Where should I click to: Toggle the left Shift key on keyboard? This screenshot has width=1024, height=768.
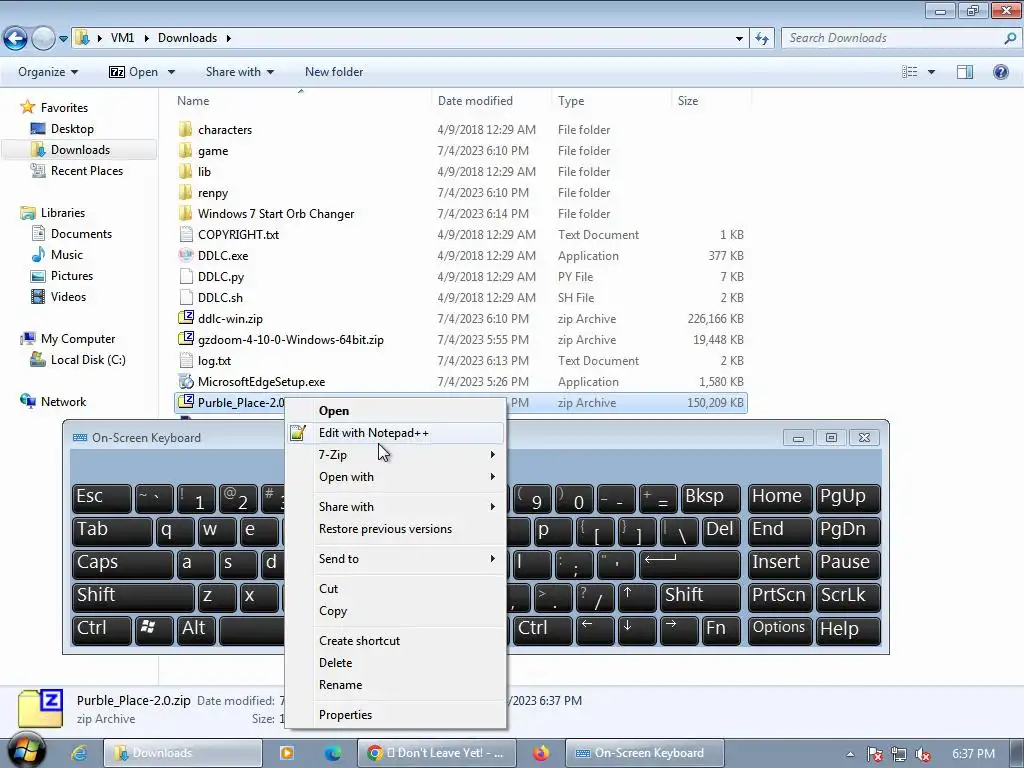(133, 596)
